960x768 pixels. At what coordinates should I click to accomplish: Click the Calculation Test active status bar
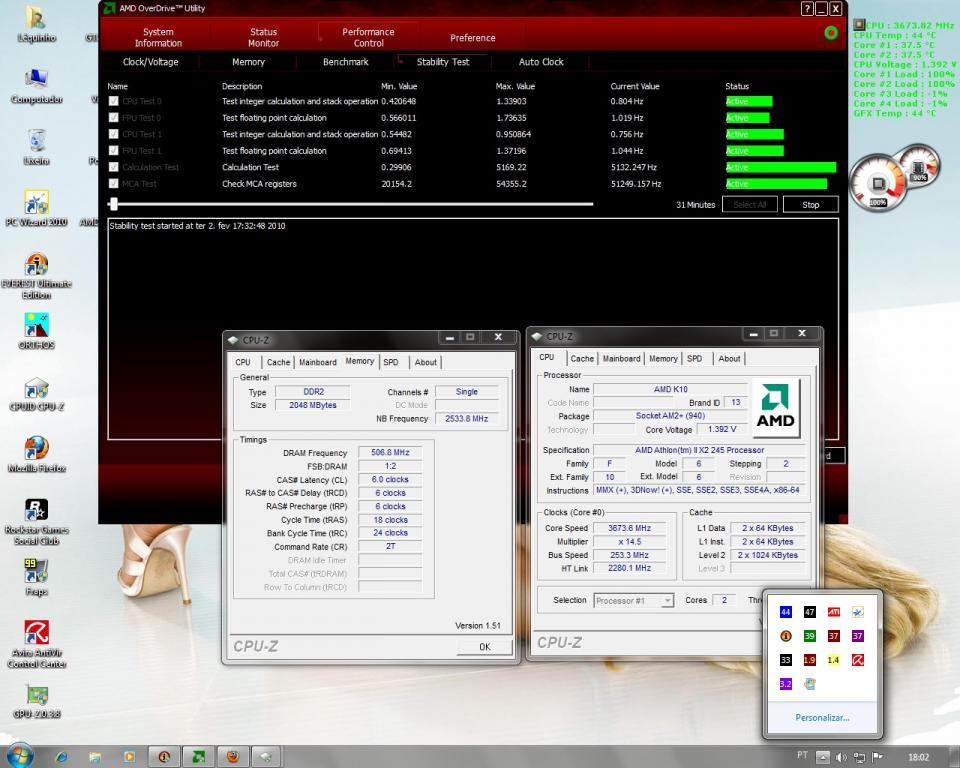[781, 167]
